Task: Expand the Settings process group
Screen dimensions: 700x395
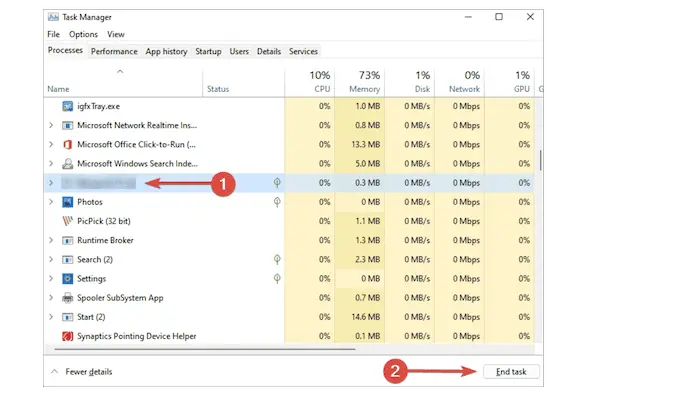Action: click(51, 279)
